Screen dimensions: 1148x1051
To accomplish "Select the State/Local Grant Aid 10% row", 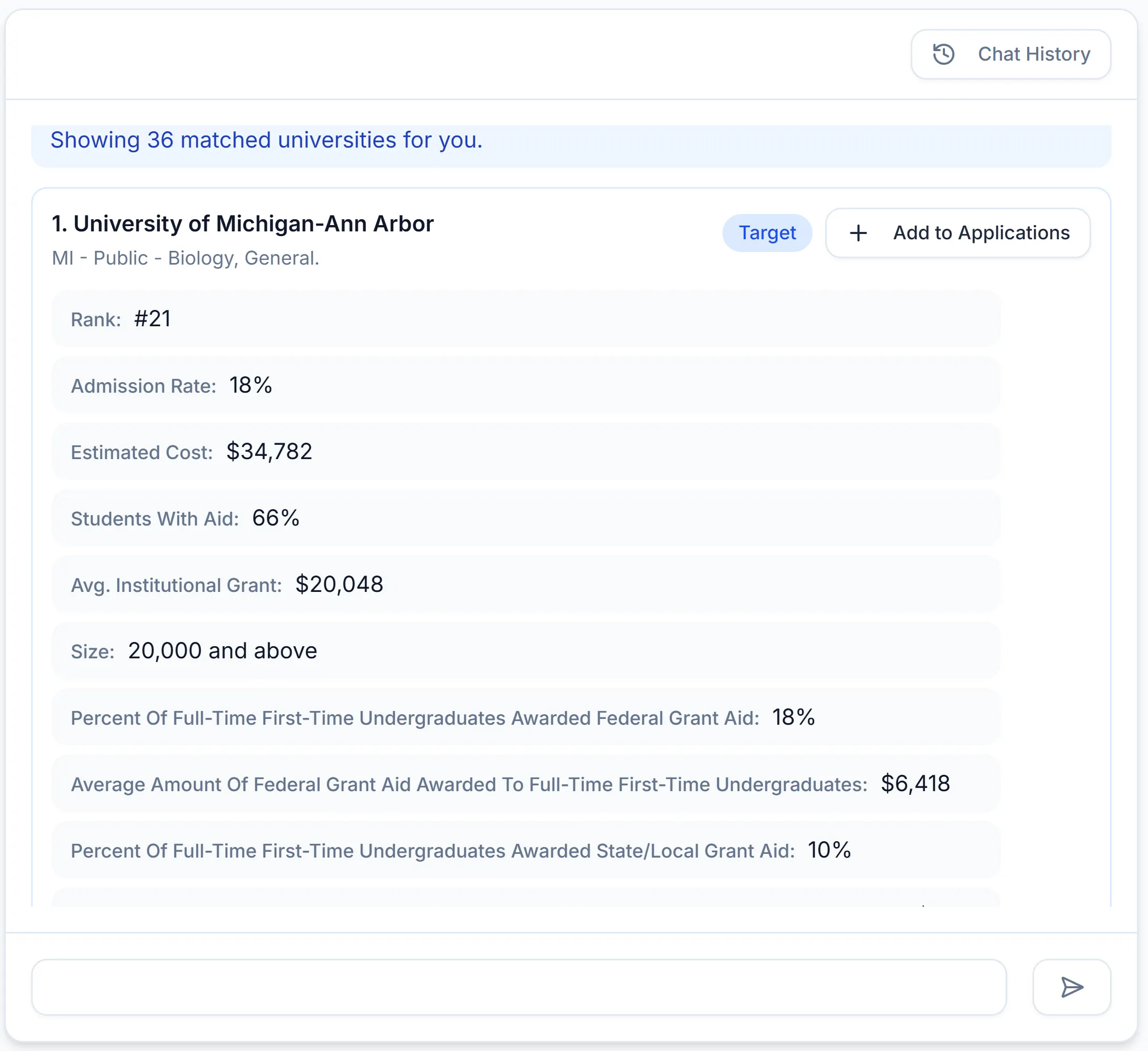I will [526, 850].
